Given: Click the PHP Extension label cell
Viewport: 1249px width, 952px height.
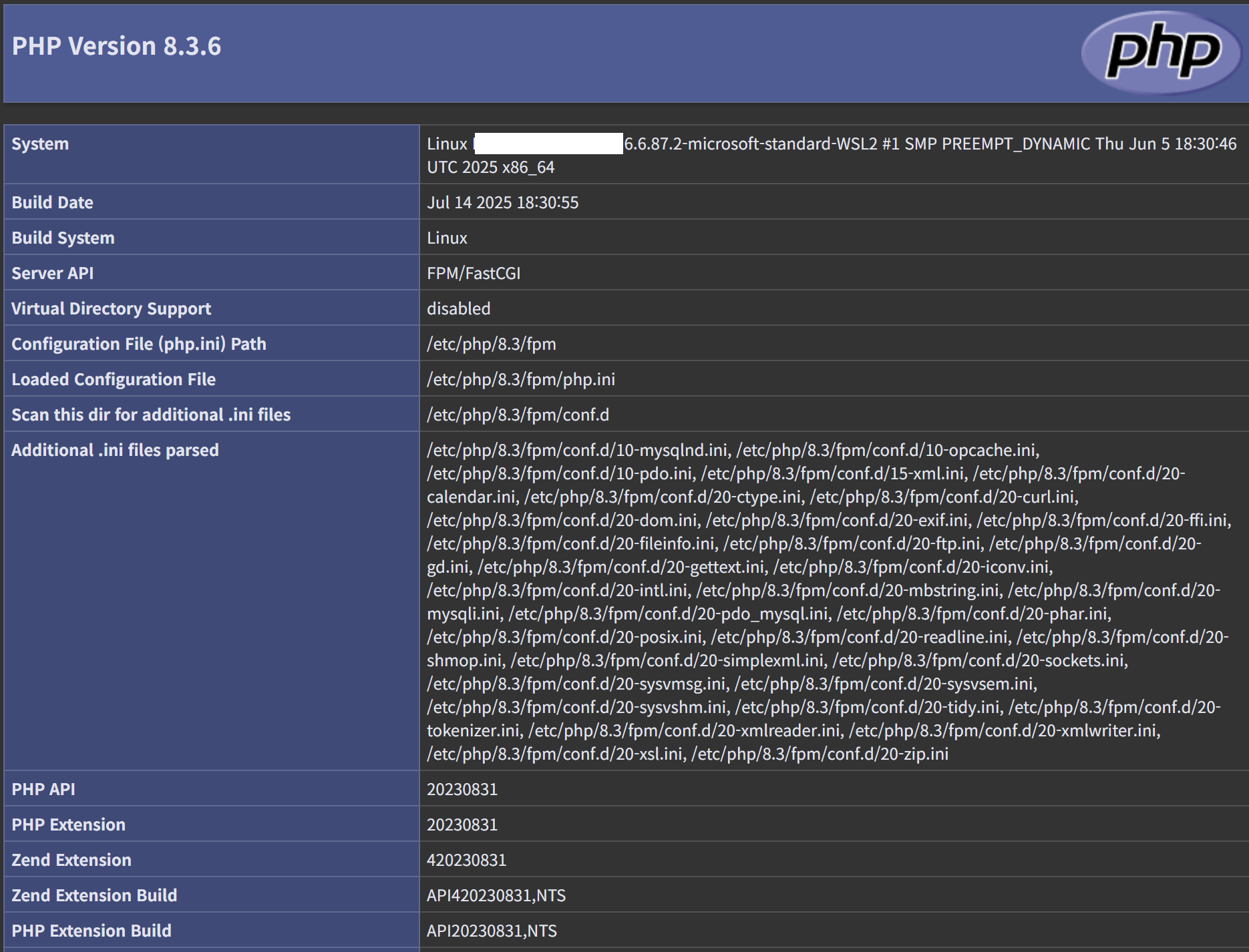Looking at the screenshot, I should (68, 824).
